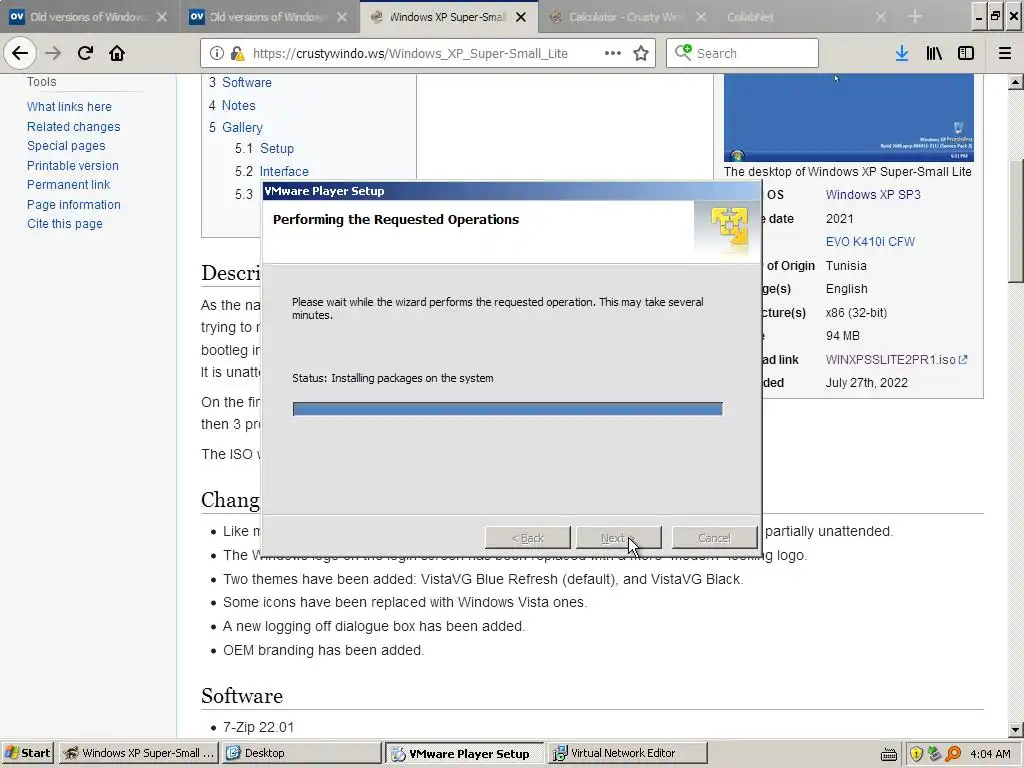The height and width of the screenshot is (768, 1024).
Task: Open external link icon beside WINXPSSLITE2PR1.iso
Action: pos(963,359)
